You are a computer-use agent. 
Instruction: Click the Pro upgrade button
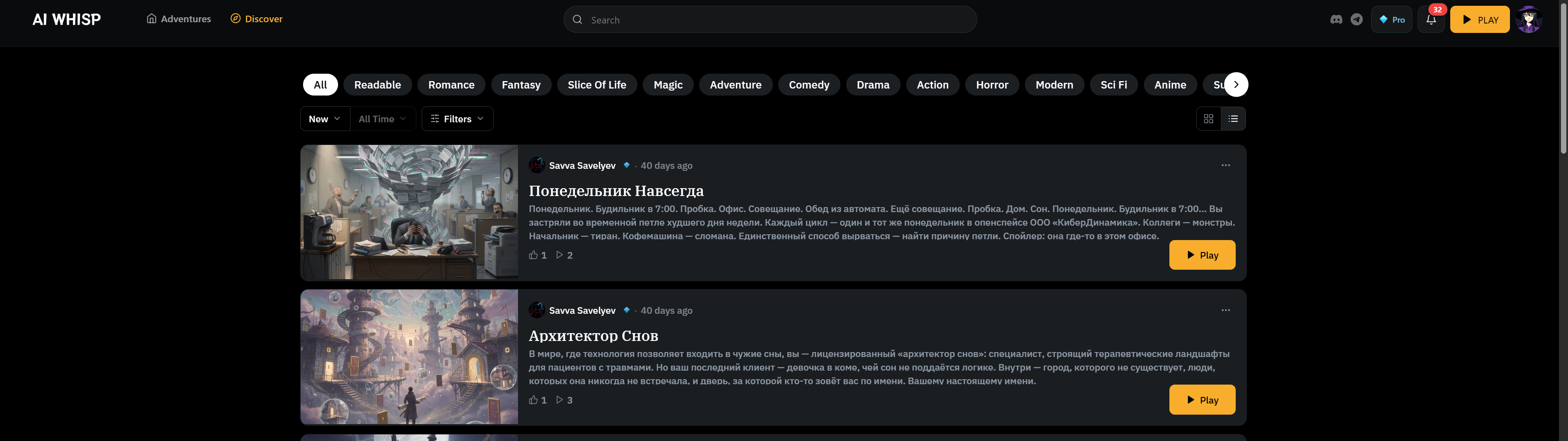coord(1391,19)
